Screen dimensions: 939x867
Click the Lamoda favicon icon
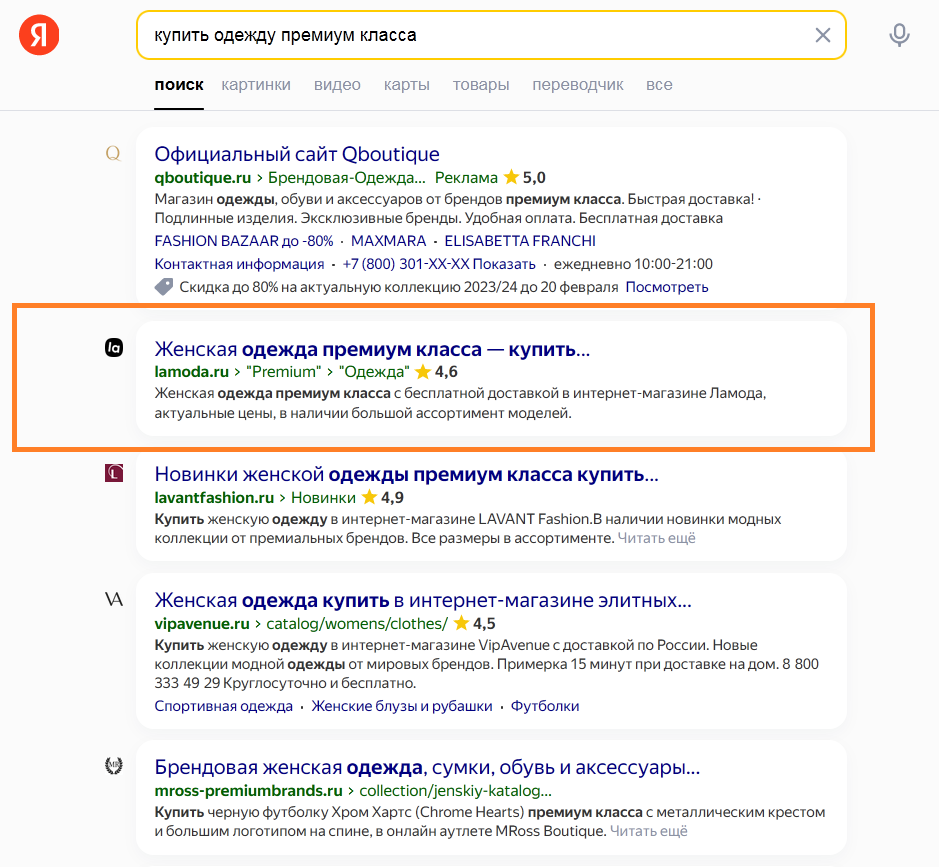114,347
